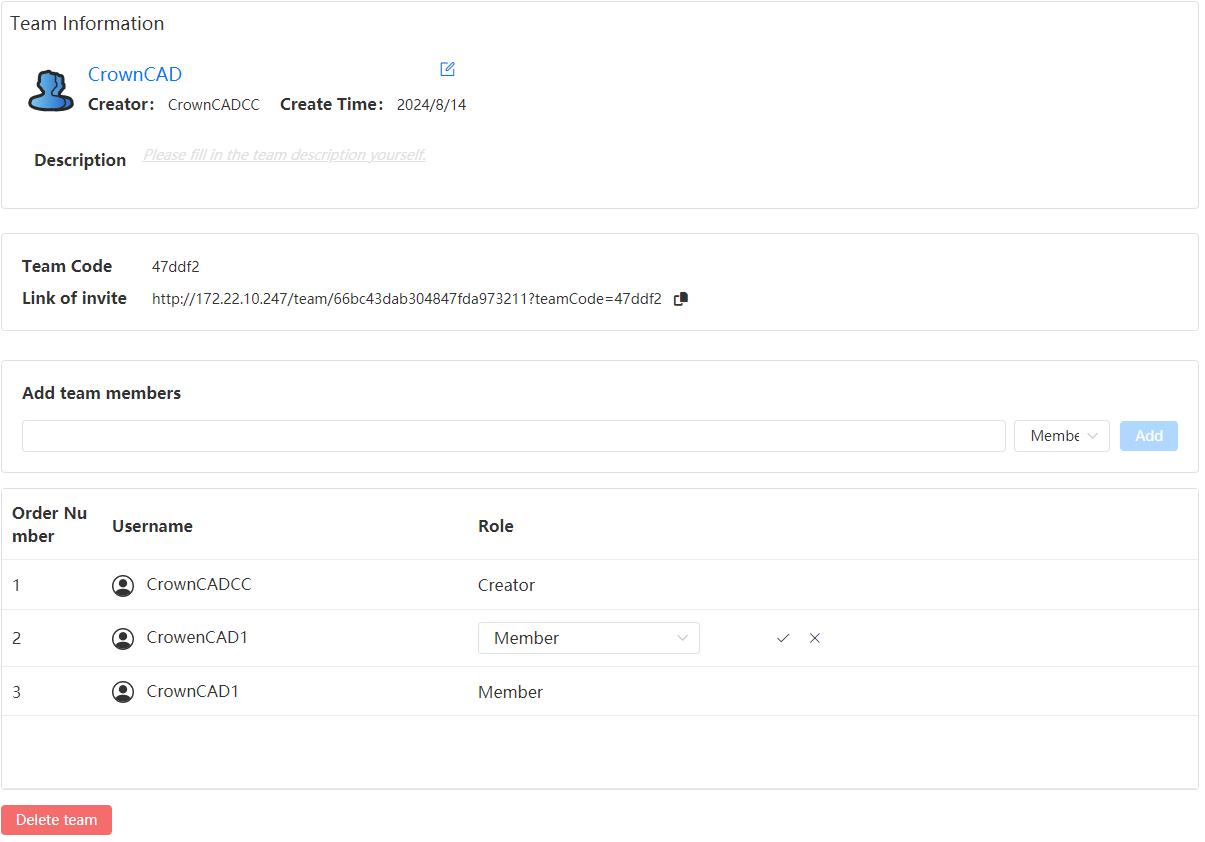The height and width of the screenshot is (842, 1205).
Task: Click the Add member button
Action: point(1149,436)
